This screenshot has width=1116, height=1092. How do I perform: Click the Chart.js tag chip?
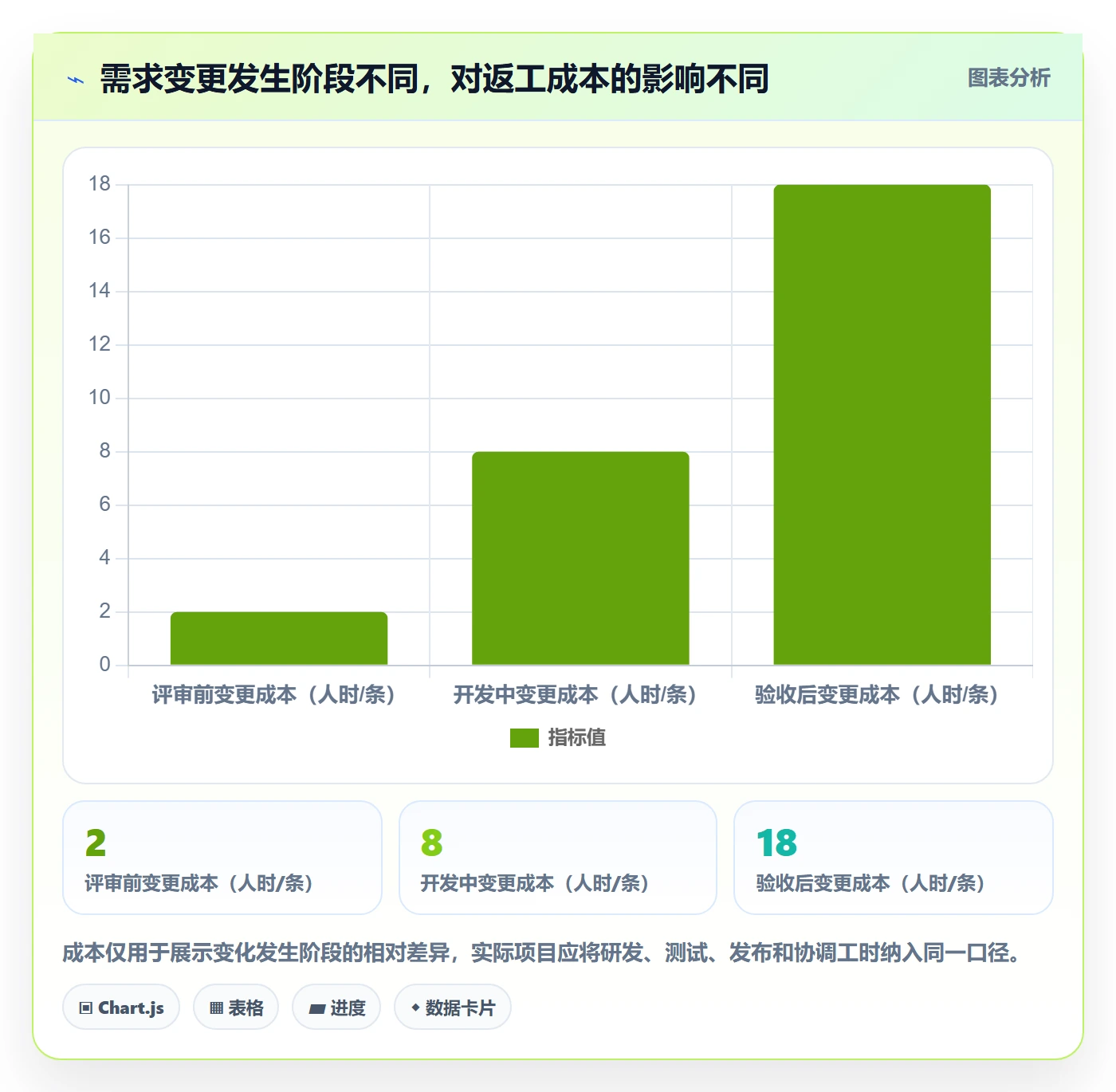point(121,1008)
